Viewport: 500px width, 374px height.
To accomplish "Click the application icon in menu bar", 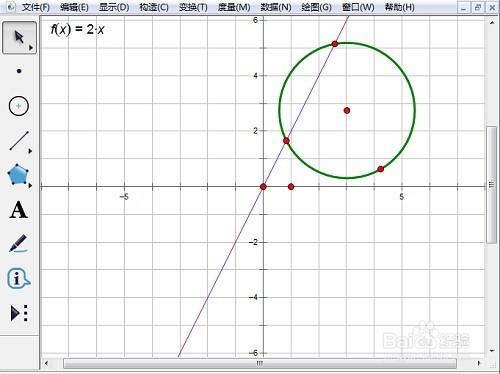I will tap(11, 7).
